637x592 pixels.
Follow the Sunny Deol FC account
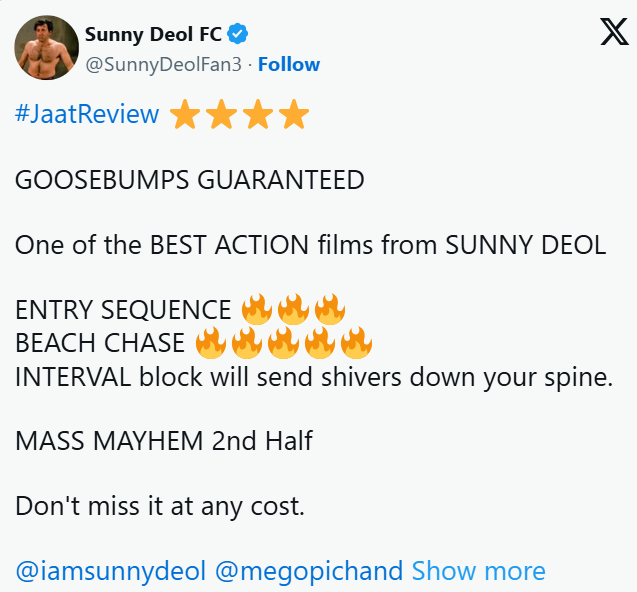point(289,64)
